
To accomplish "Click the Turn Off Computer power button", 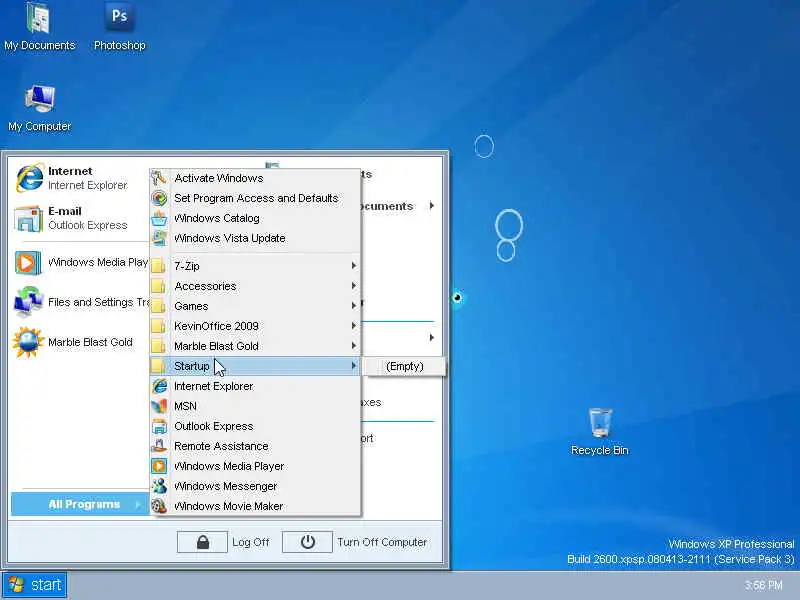I will click(x=307, y=542).
